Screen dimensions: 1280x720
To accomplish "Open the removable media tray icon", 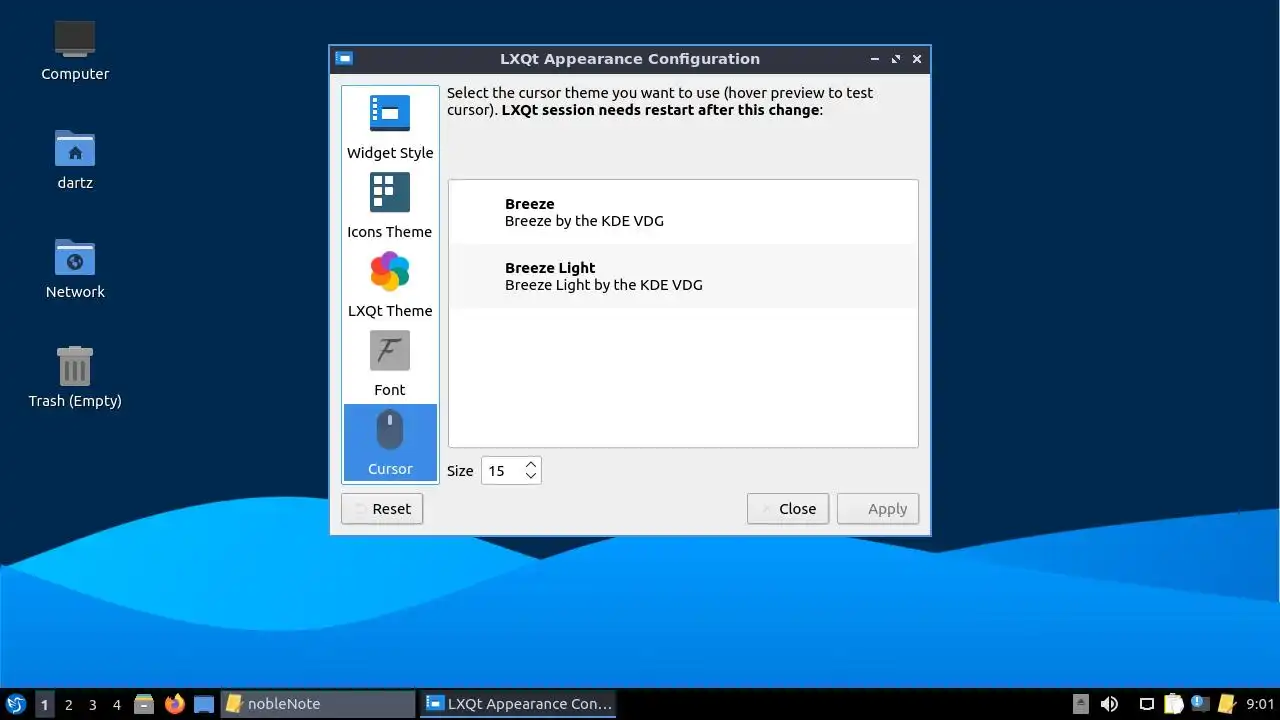I will (x=1081, y=704).
